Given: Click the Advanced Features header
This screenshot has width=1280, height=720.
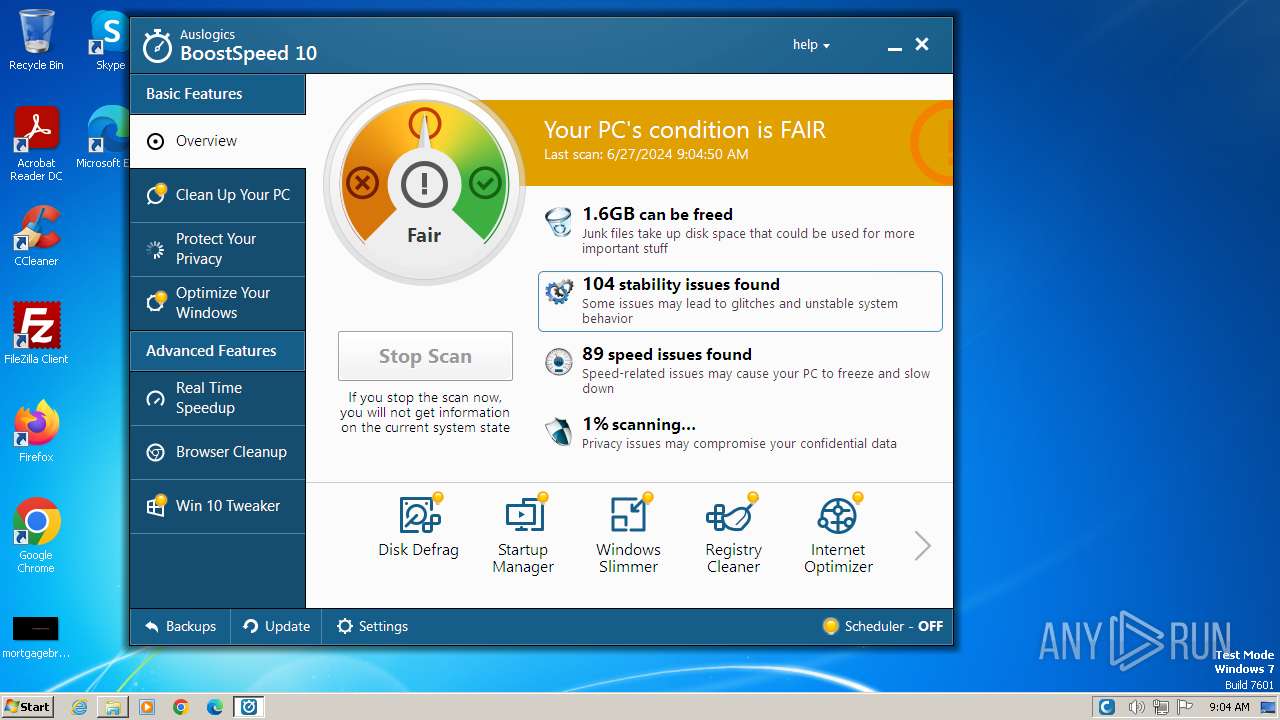Looking at the screenshot, I should 218,351.
